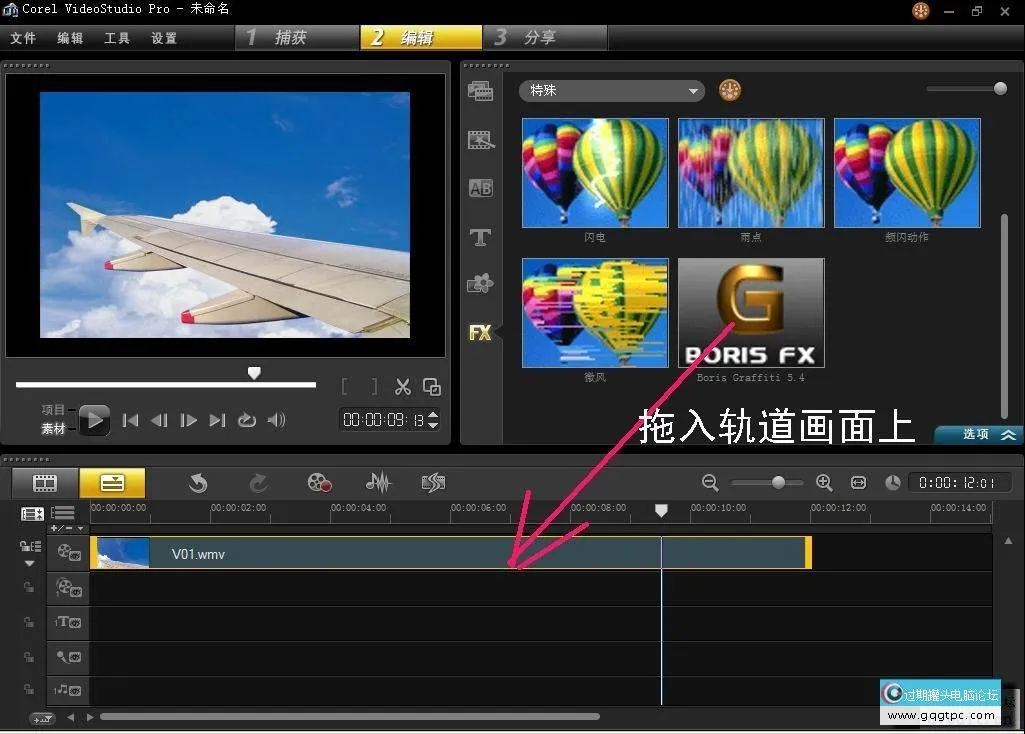Viewport: 1025px width, 734px height.
Task: Increase the preview timecode with stepper
Action: (433, 414)
